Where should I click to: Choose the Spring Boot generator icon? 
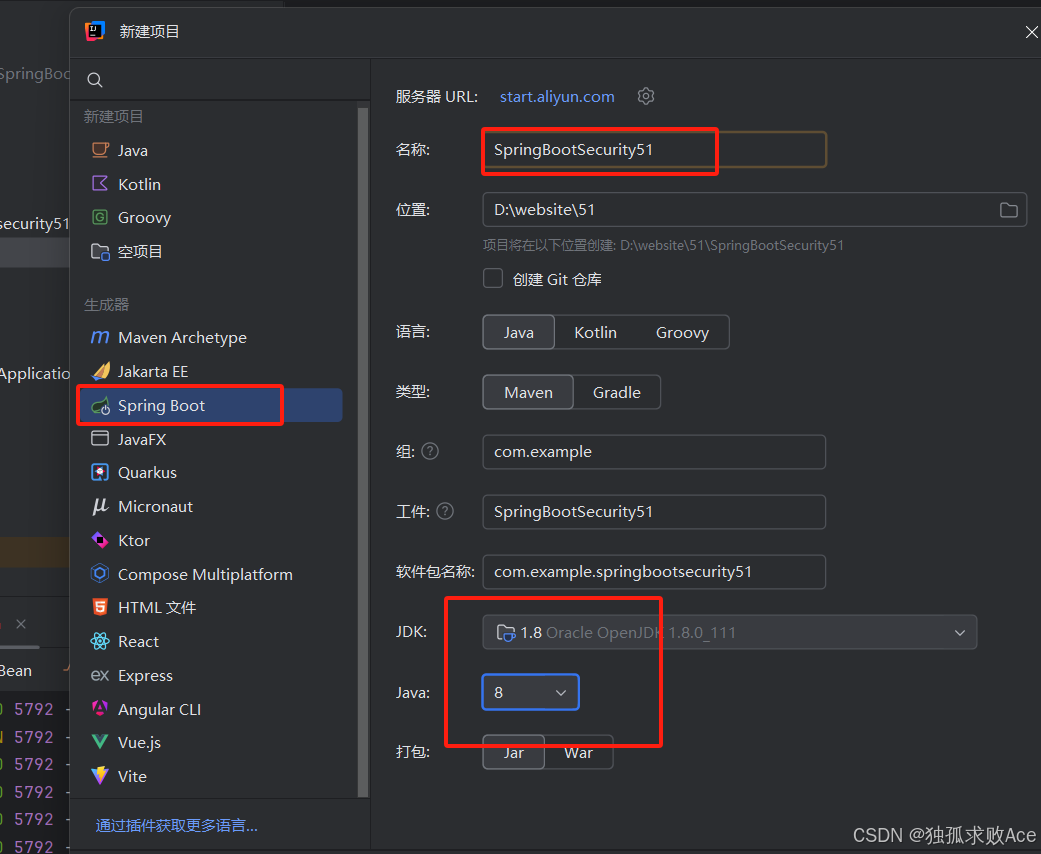(x=100, y=406)
